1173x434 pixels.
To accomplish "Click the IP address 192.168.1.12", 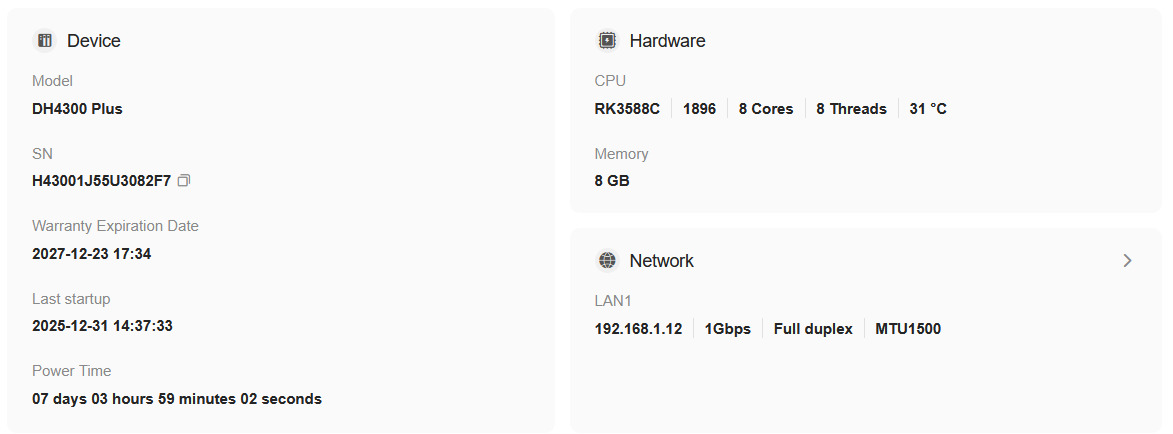I will pyautogui.click(x=638, y=329).
